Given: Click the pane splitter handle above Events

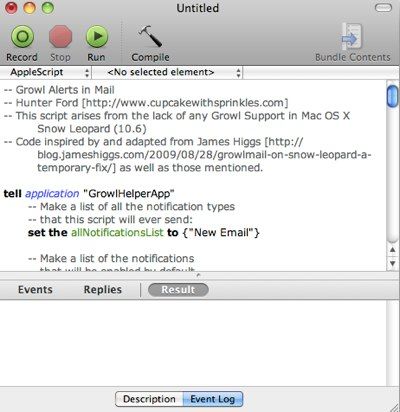Looking at the screenshot, I should 199,275.
